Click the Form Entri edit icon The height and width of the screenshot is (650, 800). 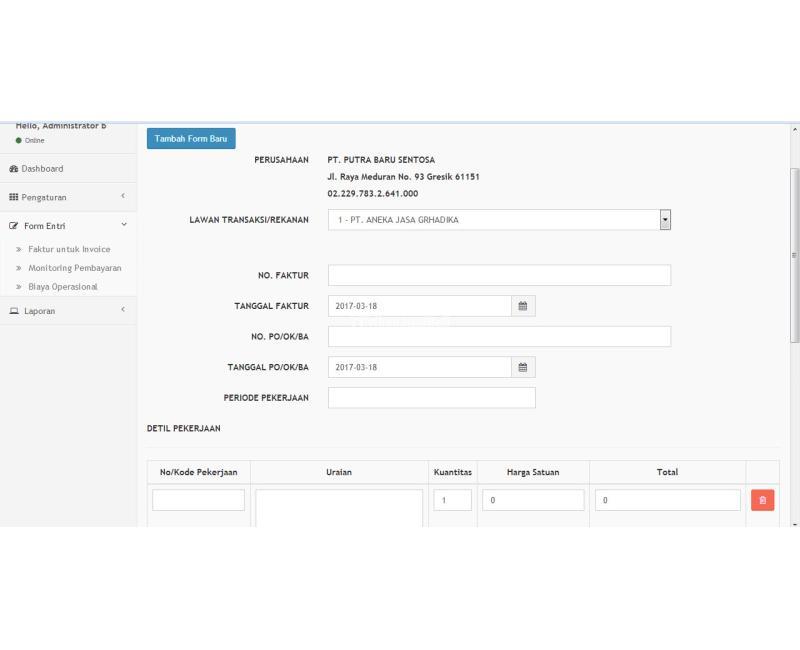[14, 226]
